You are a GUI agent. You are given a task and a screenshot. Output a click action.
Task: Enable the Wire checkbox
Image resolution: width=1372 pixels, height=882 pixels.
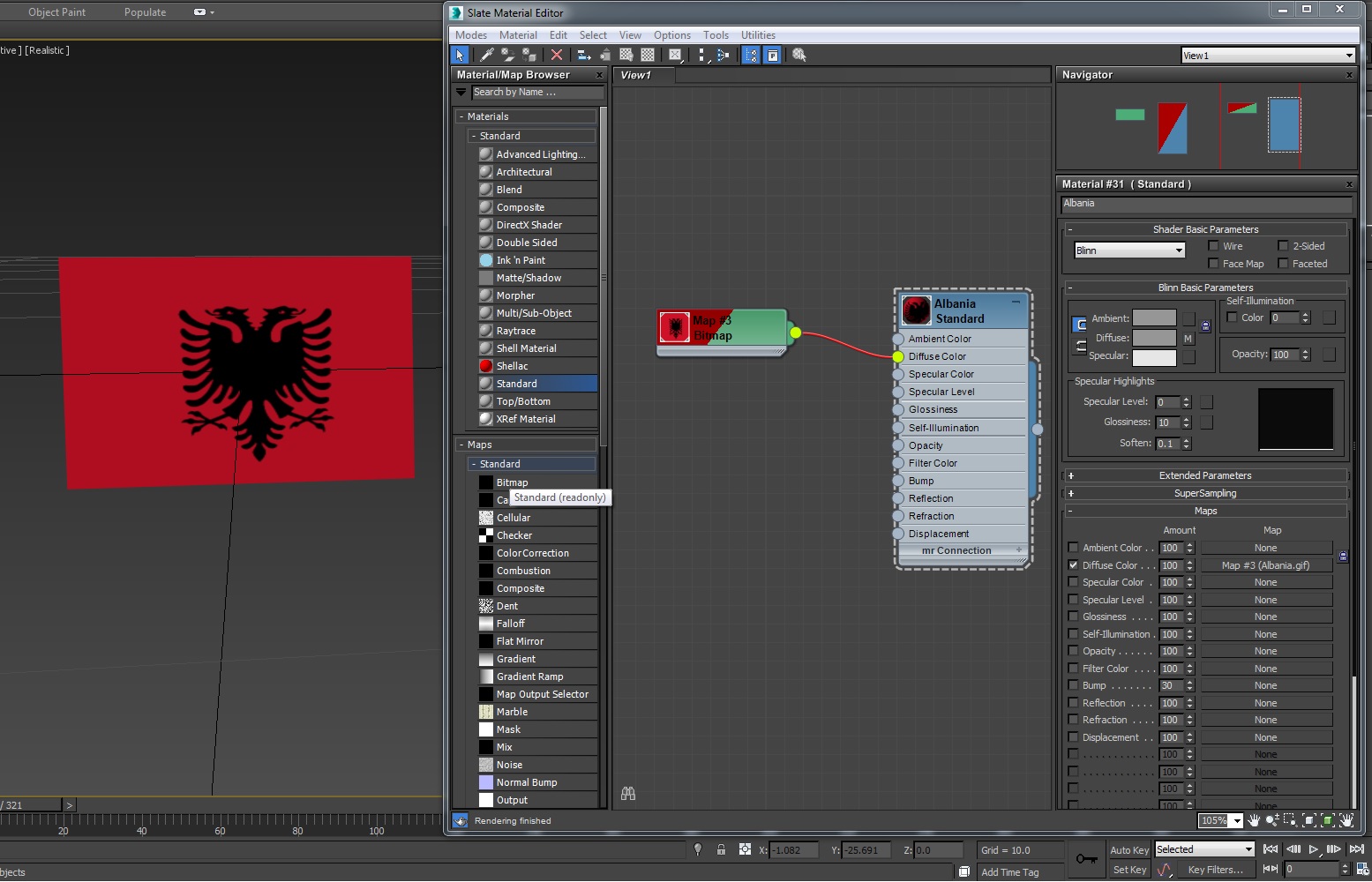(1213, 246)
